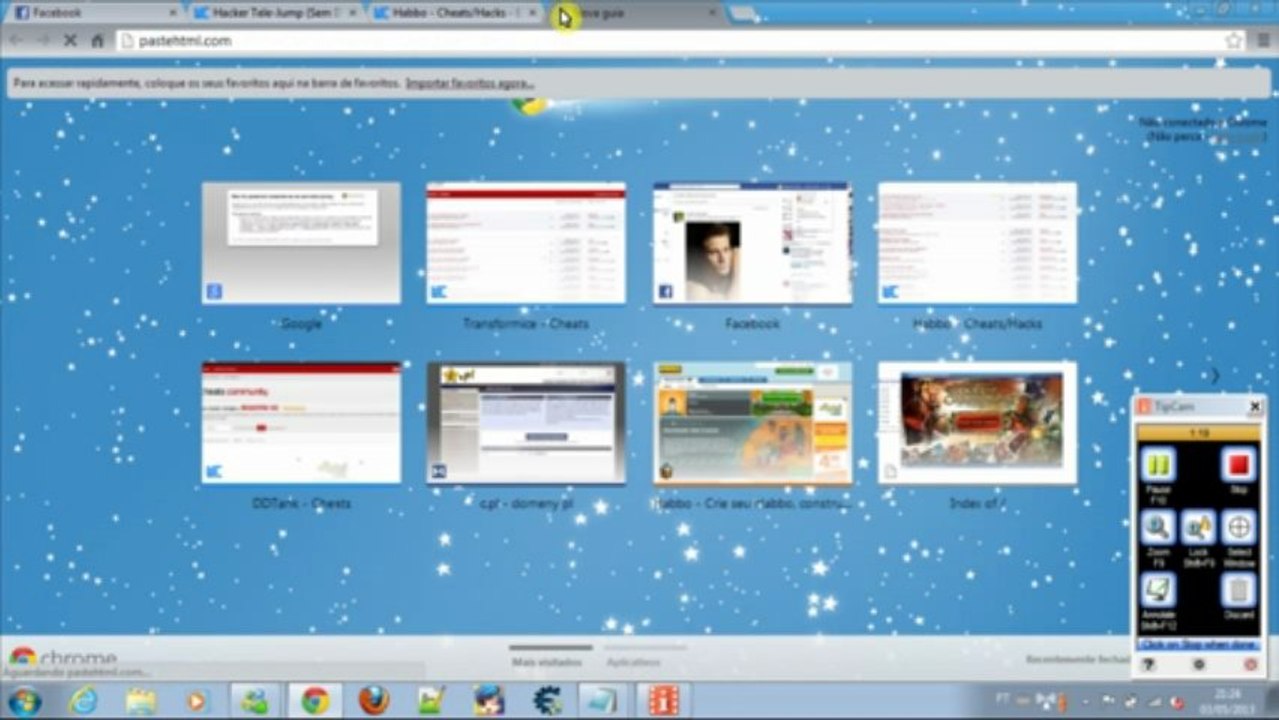Open the Recentemente fechadas menu
The image size is (1279, 720).
point(1078,660)
